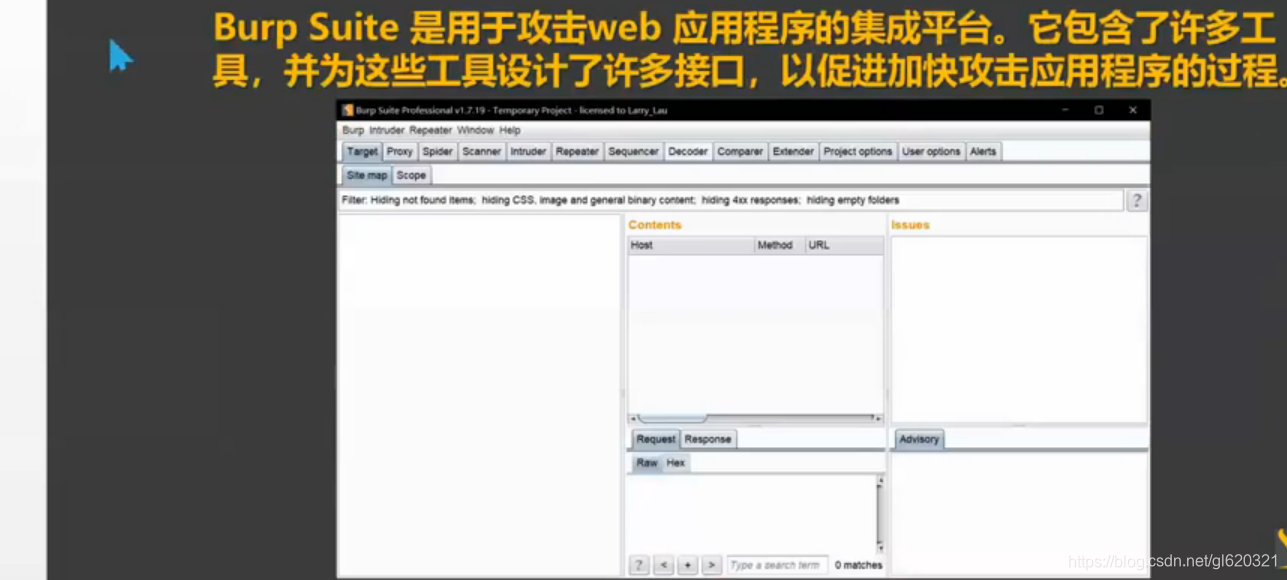The width and height of the screenshot is (1287, 580).
Task: Click the site map filter bar
Action: pos(731,200)
